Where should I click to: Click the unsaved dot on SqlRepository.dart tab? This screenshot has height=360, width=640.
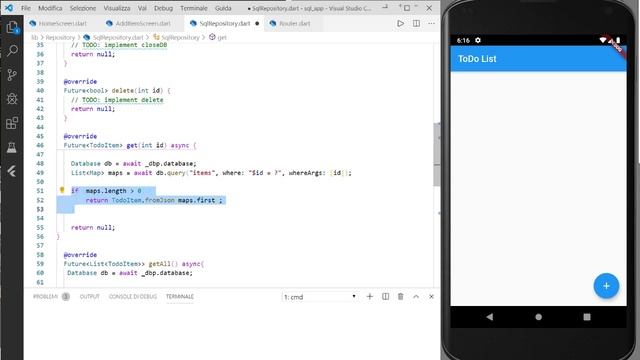[x=257, y=24]
